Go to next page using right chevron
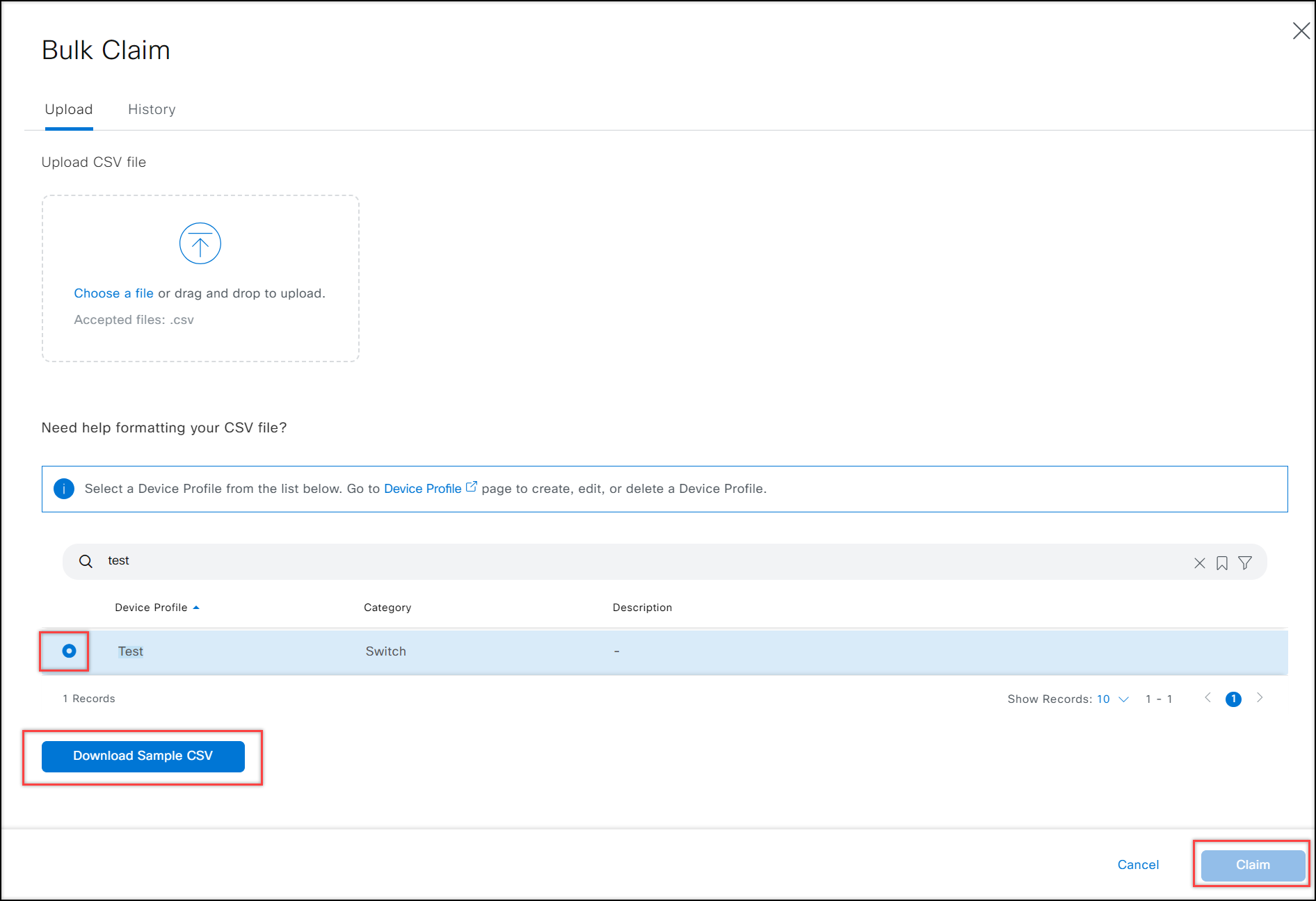Viewport: 1316px width, 901px height. click(x=1260, y=699)
